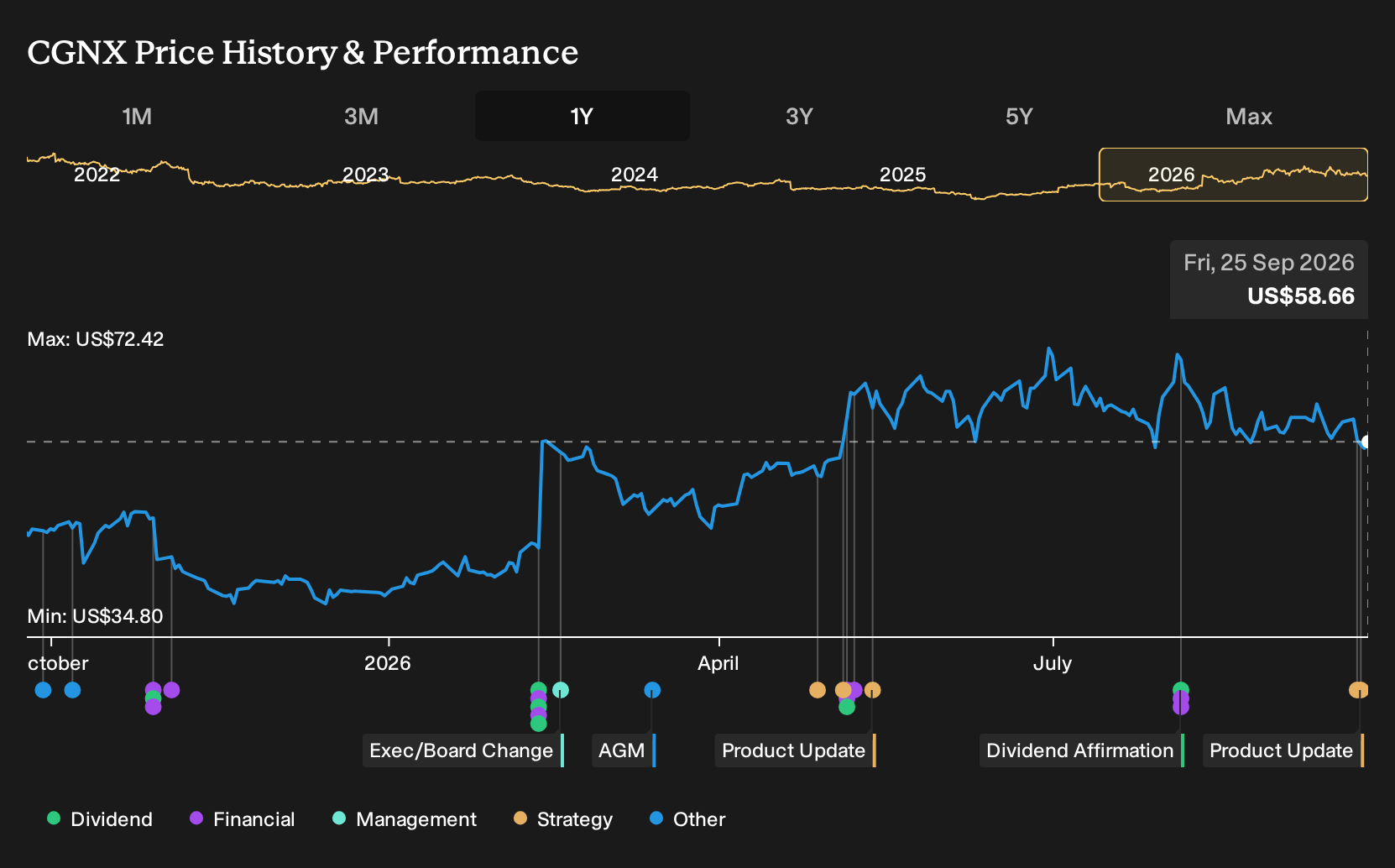Screen dimensions: 1395x868
Task: Open the Product Update label near April
Action: point(795,750)
